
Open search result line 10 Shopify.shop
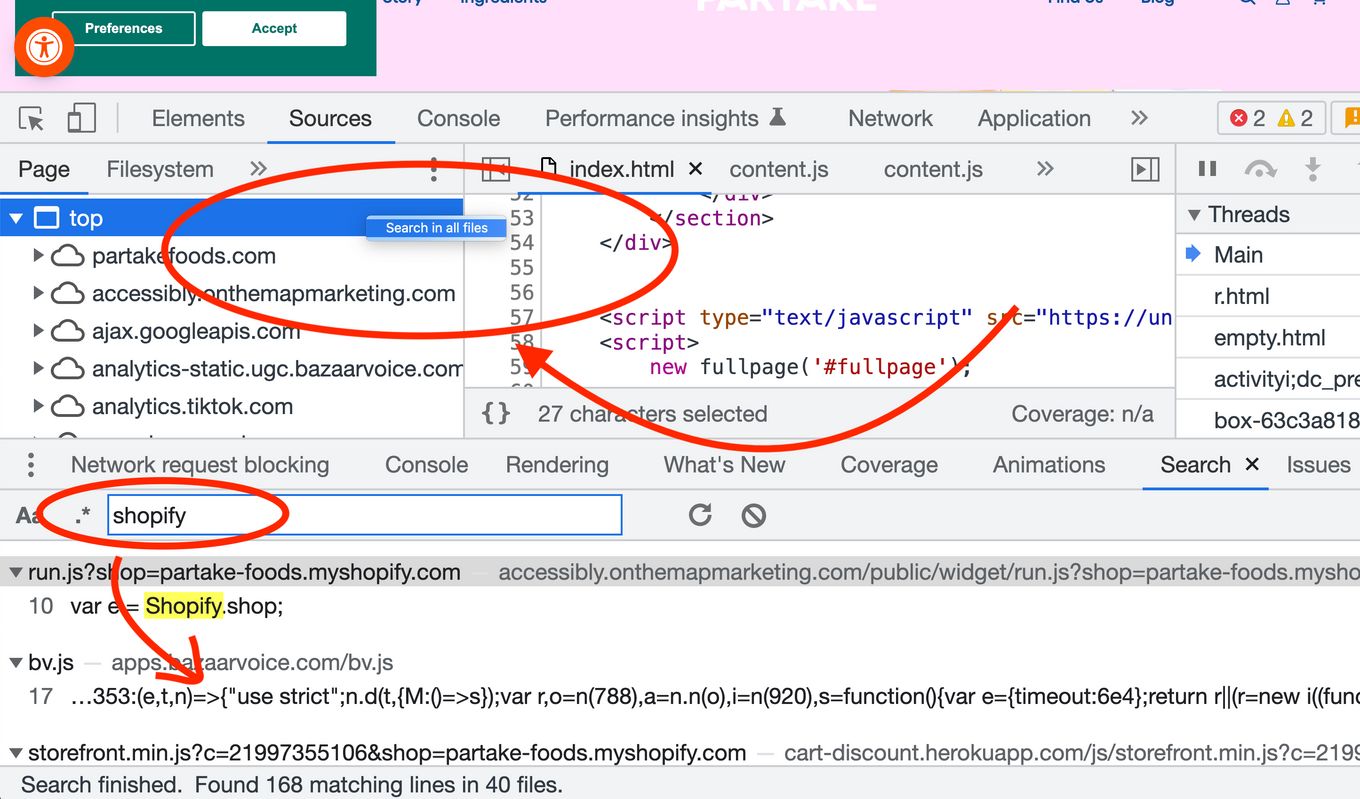[x=176, y=606]
